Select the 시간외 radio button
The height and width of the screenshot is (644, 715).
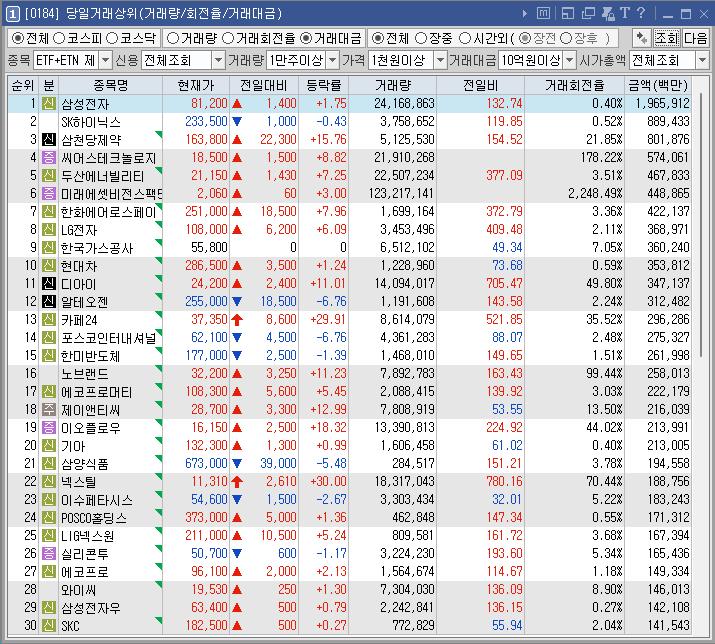(465, 38)
